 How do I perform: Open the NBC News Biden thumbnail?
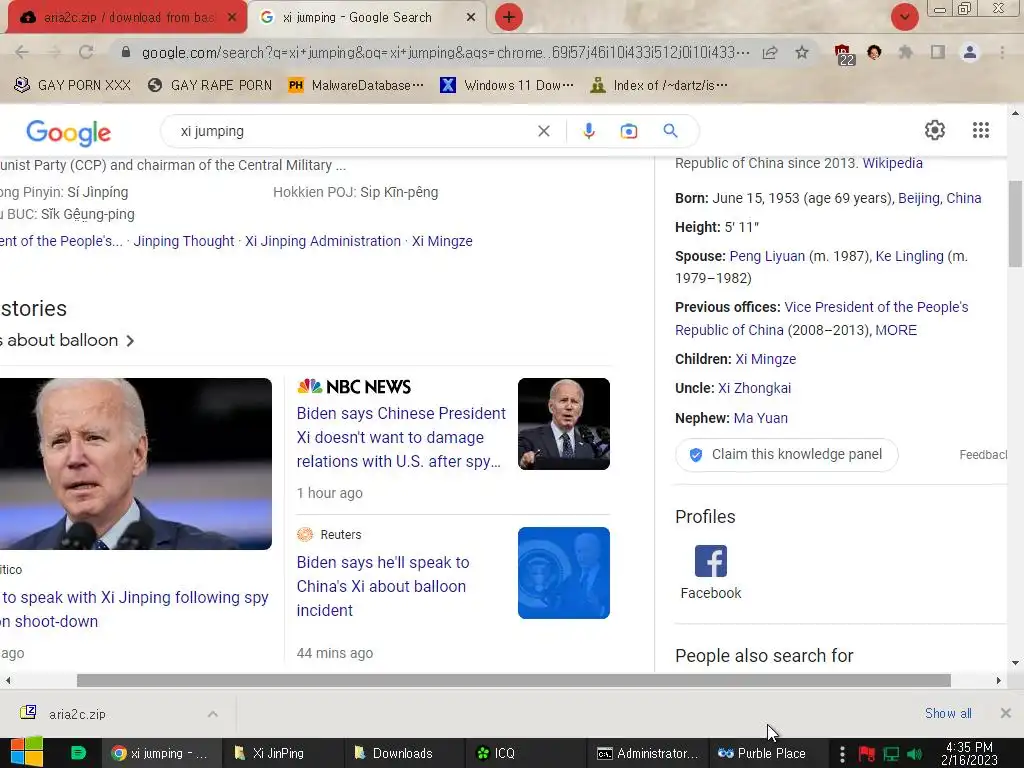pos(564,424)
